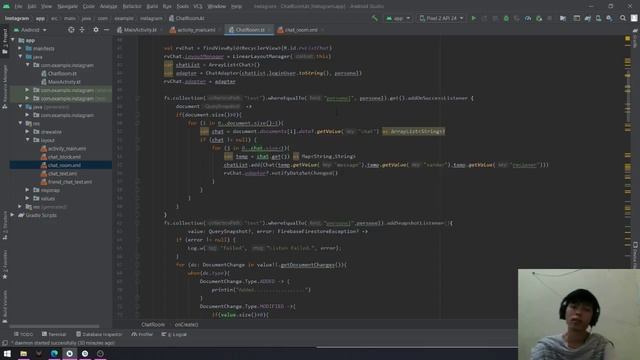The width and height of the screenshot is (640, 360).
Task: Select chat_block.xml in the layout folder
Action: (64, 157)
